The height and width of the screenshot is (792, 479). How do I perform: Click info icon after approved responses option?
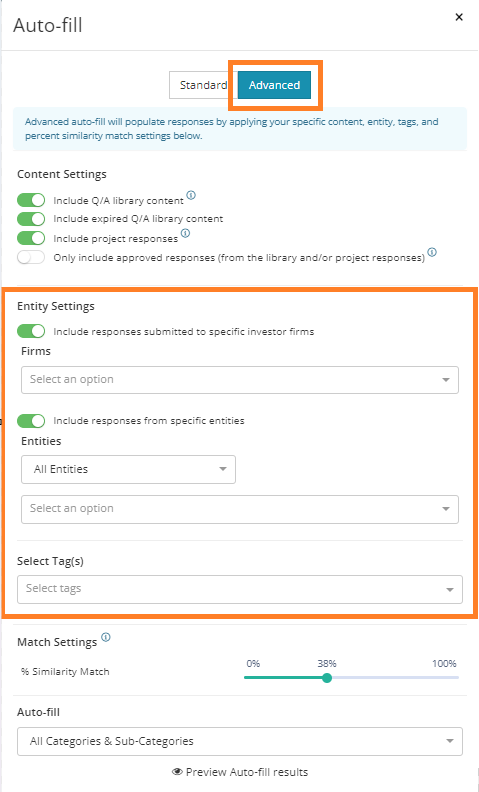pyautogui.click(x=432, y=252)
